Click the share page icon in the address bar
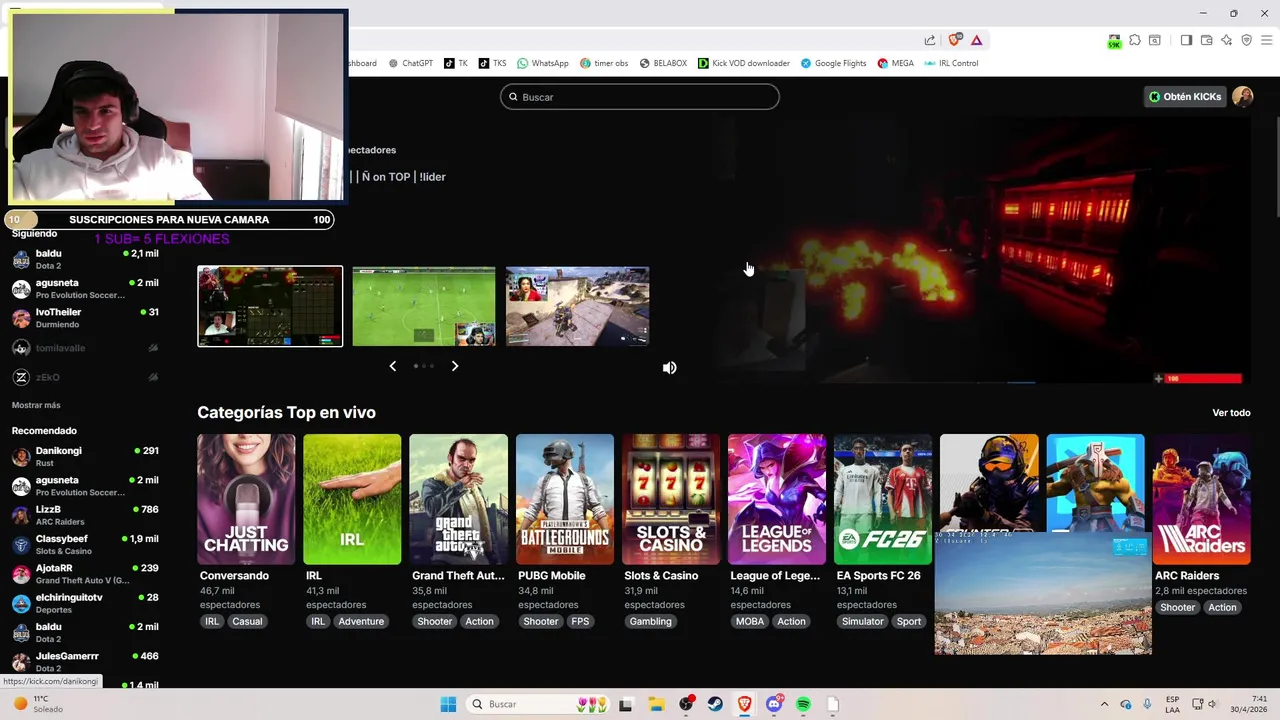1280x720 pixels. (x=930, y=40)
